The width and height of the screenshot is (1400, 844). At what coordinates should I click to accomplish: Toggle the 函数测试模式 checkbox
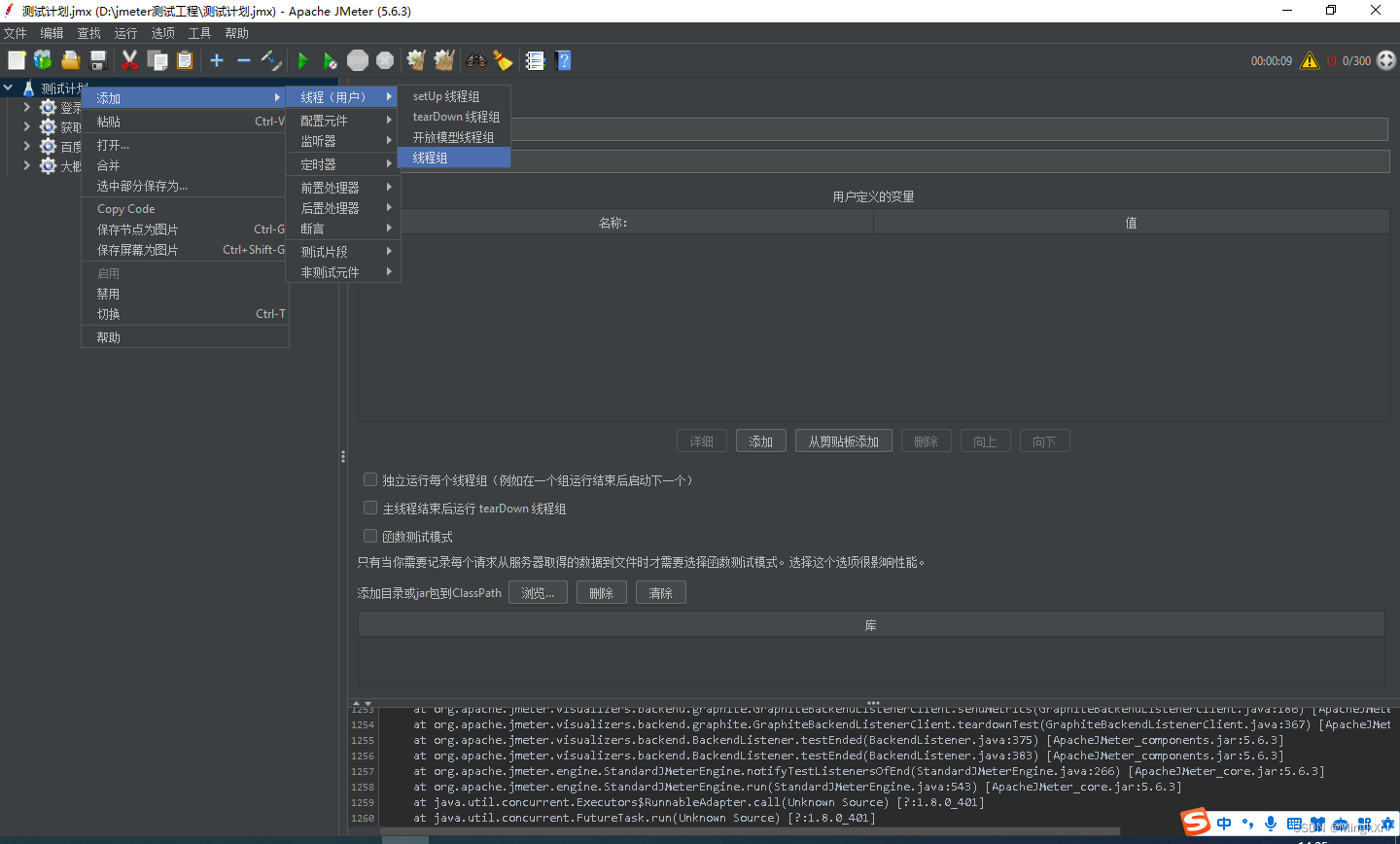tap(370, 536)
